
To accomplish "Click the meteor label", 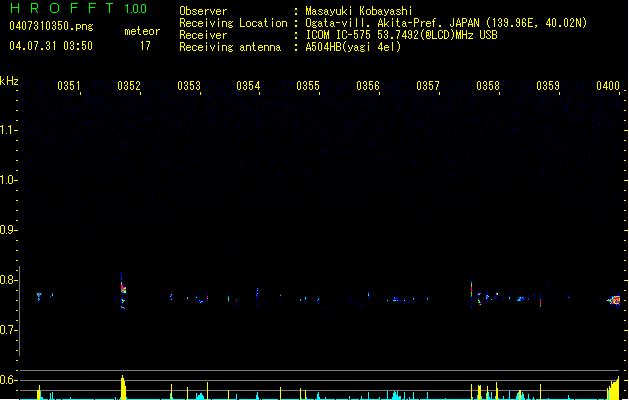I will pyautogui.click(x=142, y=31).
